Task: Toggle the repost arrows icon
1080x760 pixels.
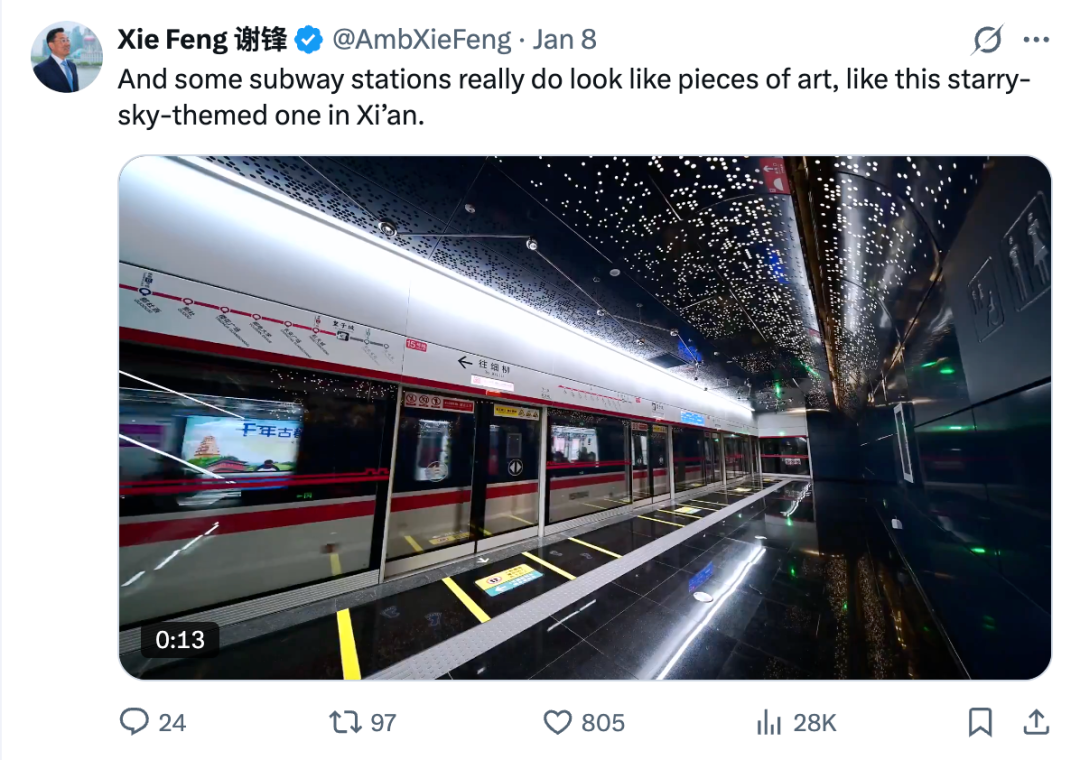Action: coord(346,722)
